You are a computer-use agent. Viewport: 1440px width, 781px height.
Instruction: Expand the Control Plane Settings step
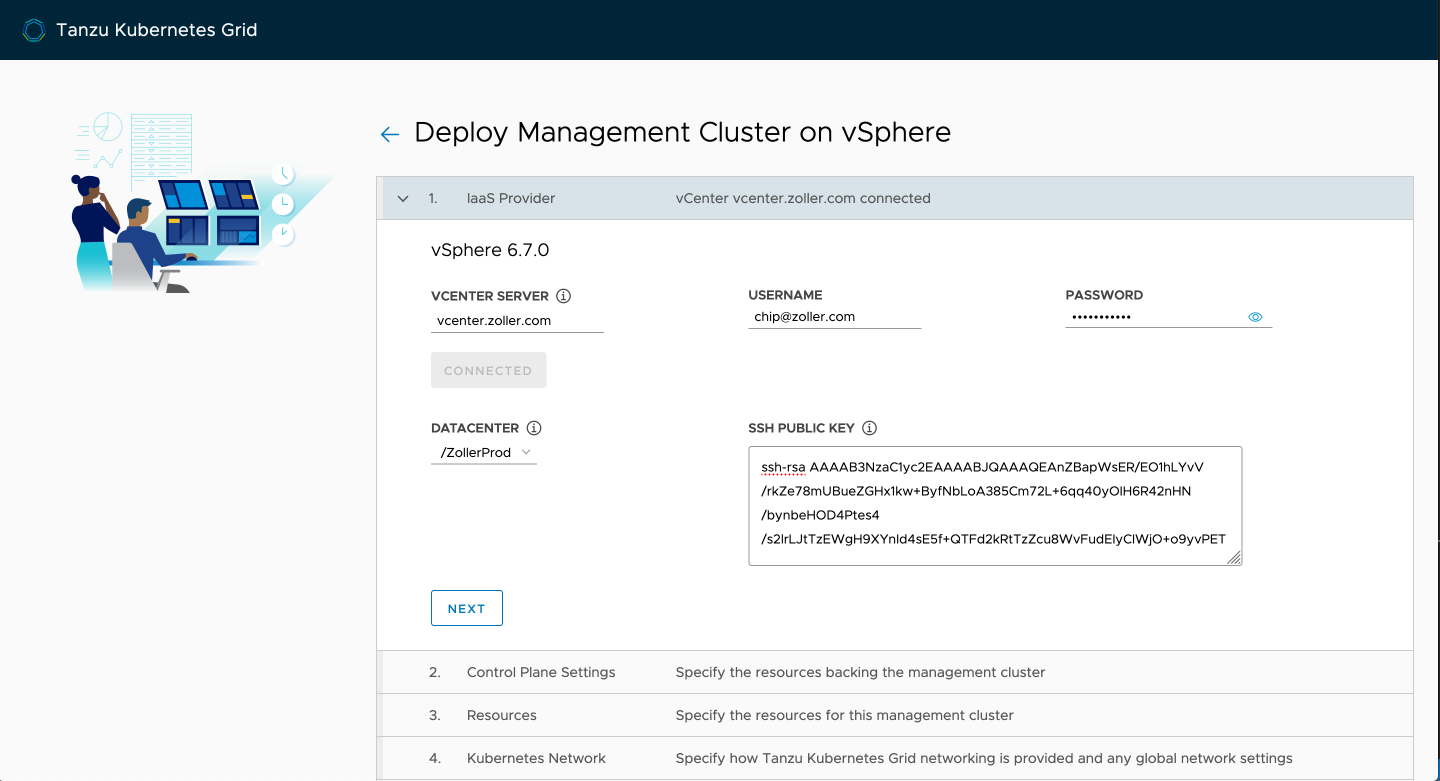coord(541,672)
